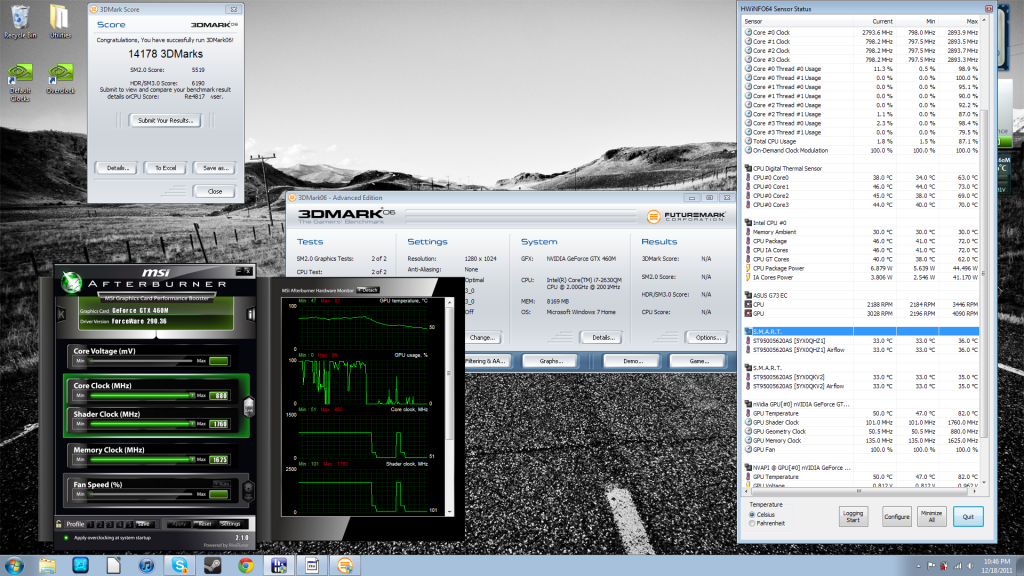Click the Fan Speed slider track
The image size is (1024, 576).
tap(141, 494)
